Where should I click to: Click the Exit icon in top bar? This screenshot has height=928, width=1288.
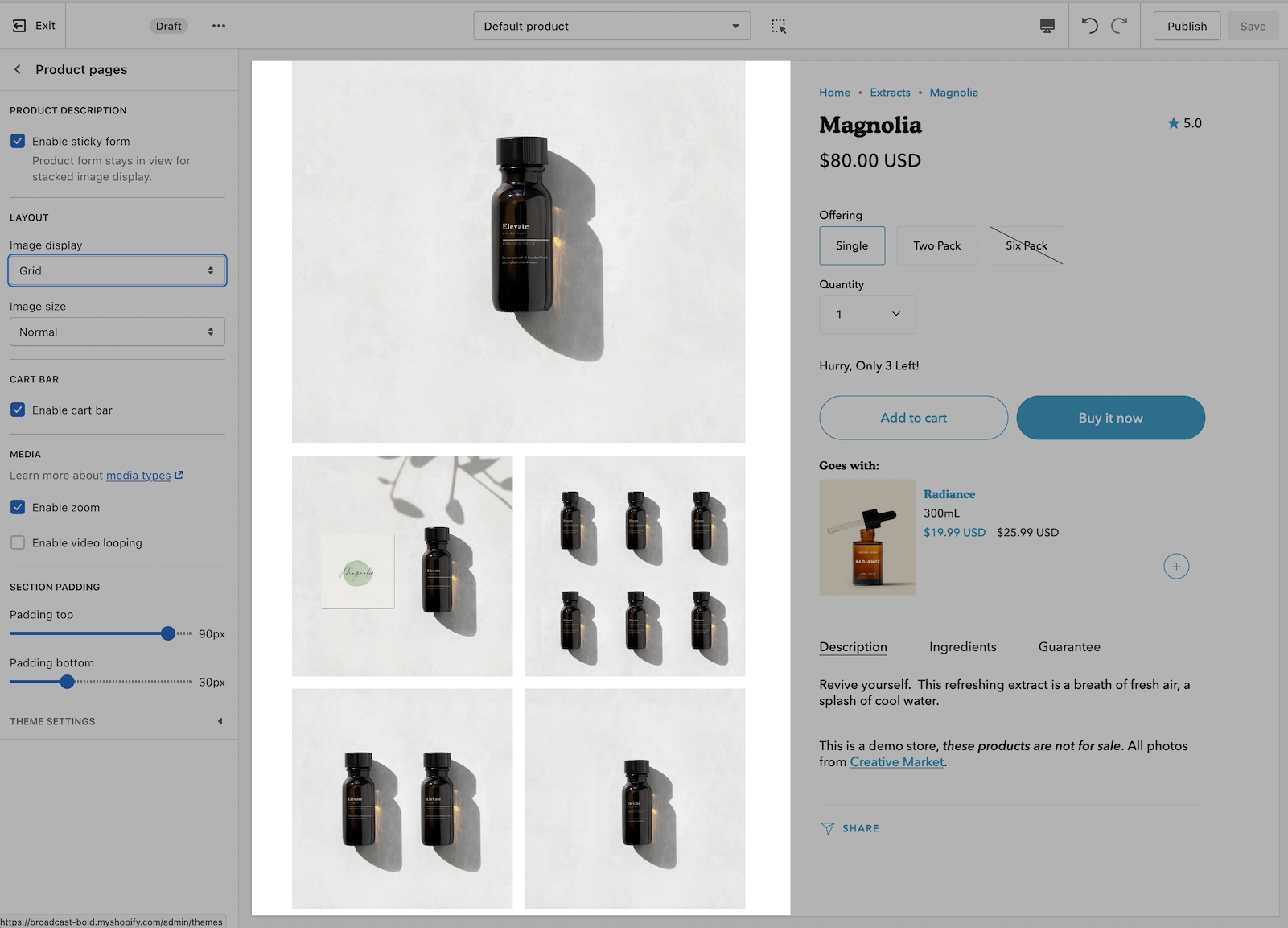19,26
